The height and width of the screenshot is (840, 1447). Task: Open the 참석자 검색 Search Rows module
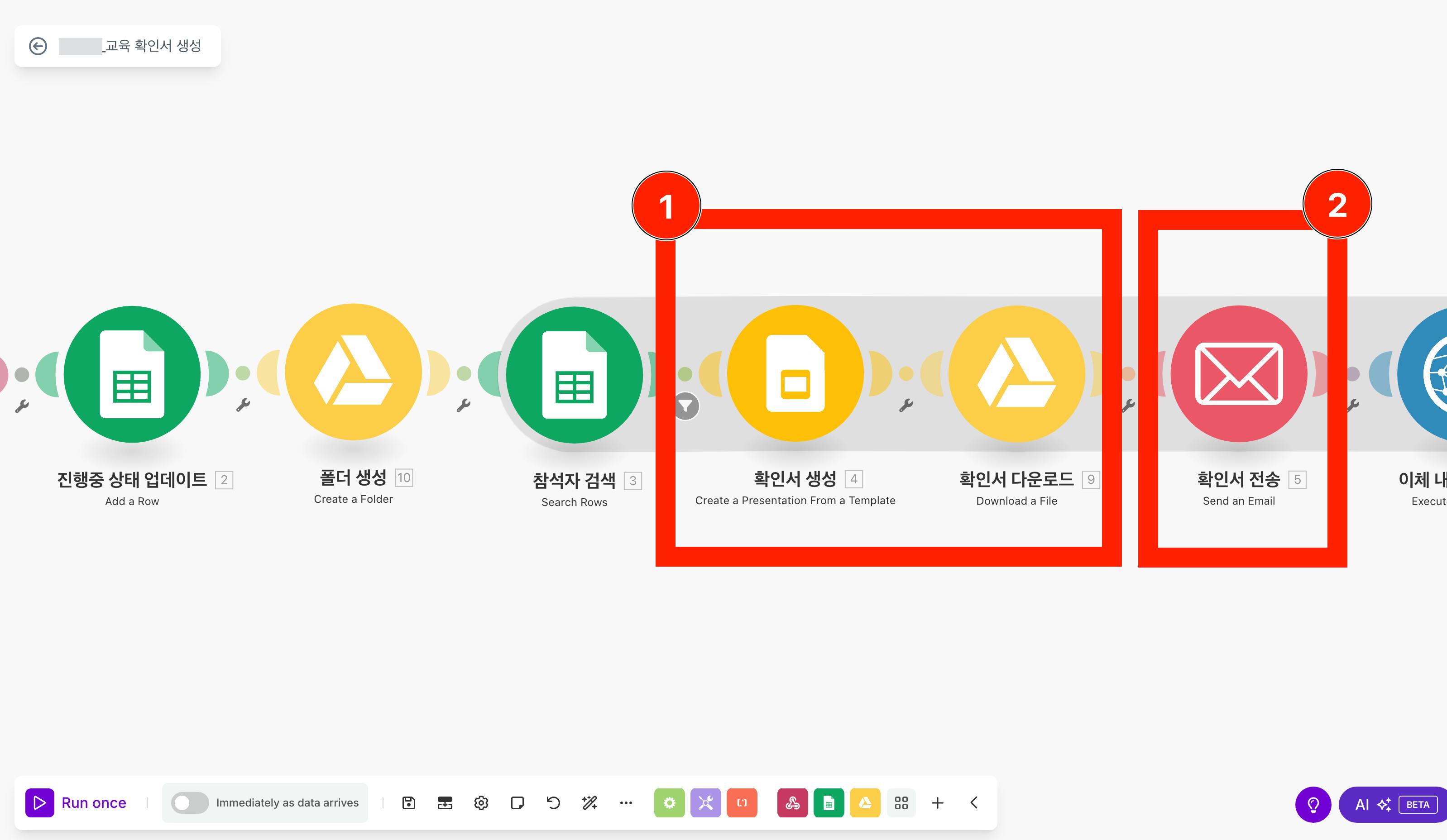tap(574, 375)
